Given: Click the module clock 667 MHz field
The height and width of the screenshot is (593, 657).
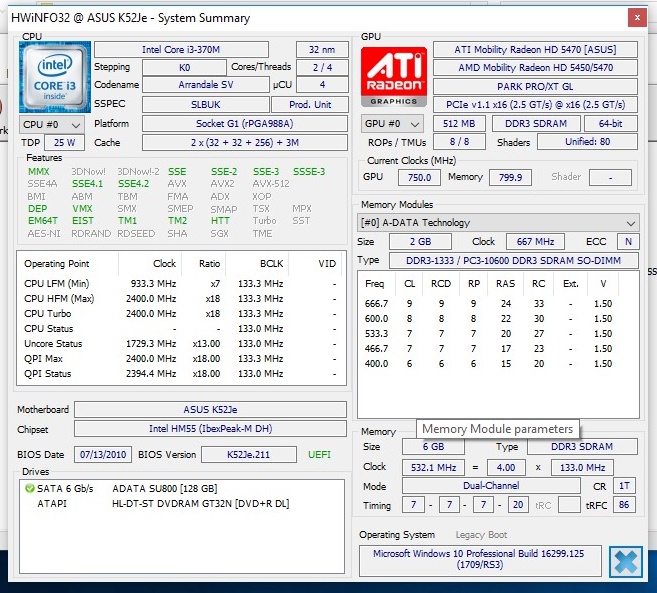Looking at the screenshot, I should tap(535, 241).
